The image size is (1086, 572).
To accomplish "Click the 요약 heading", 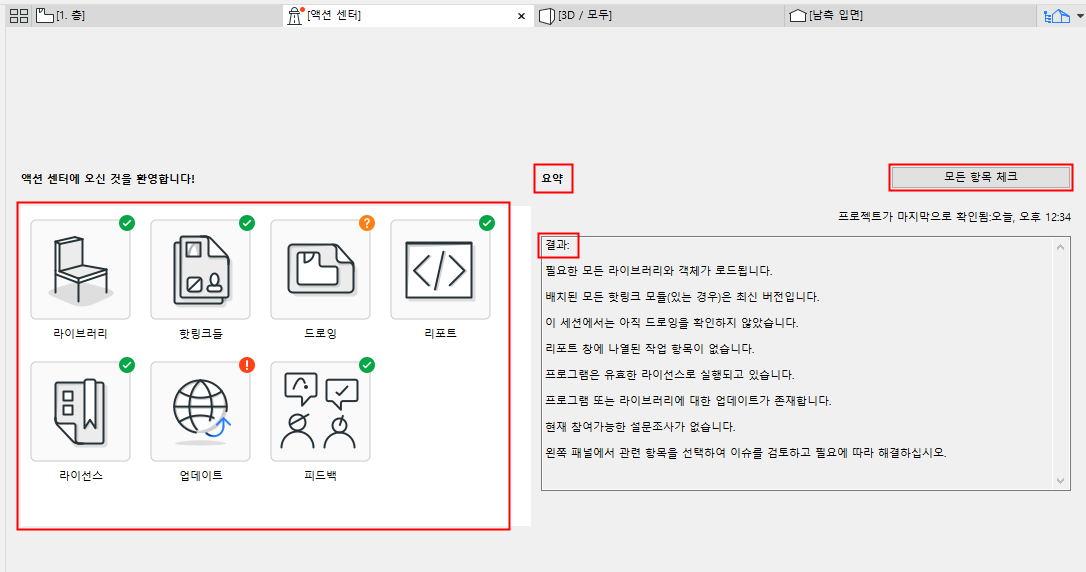I will (553, 179).
